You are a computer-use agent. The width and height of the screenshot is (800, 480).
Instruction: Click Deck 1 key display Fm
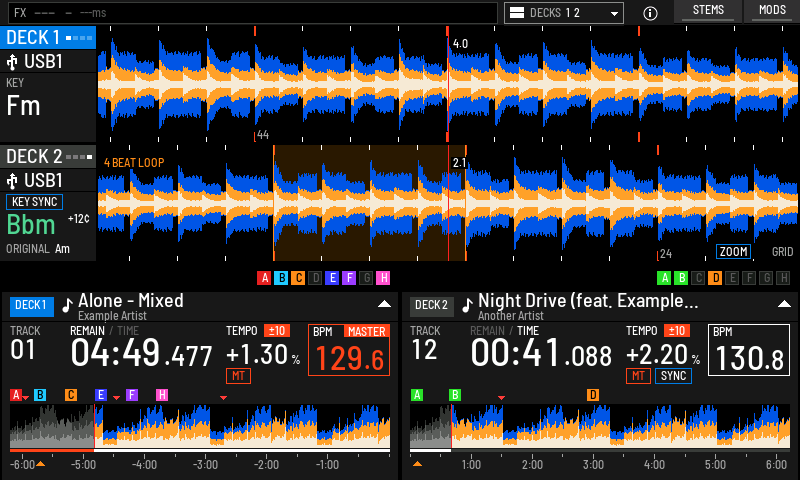pos(23,106)
